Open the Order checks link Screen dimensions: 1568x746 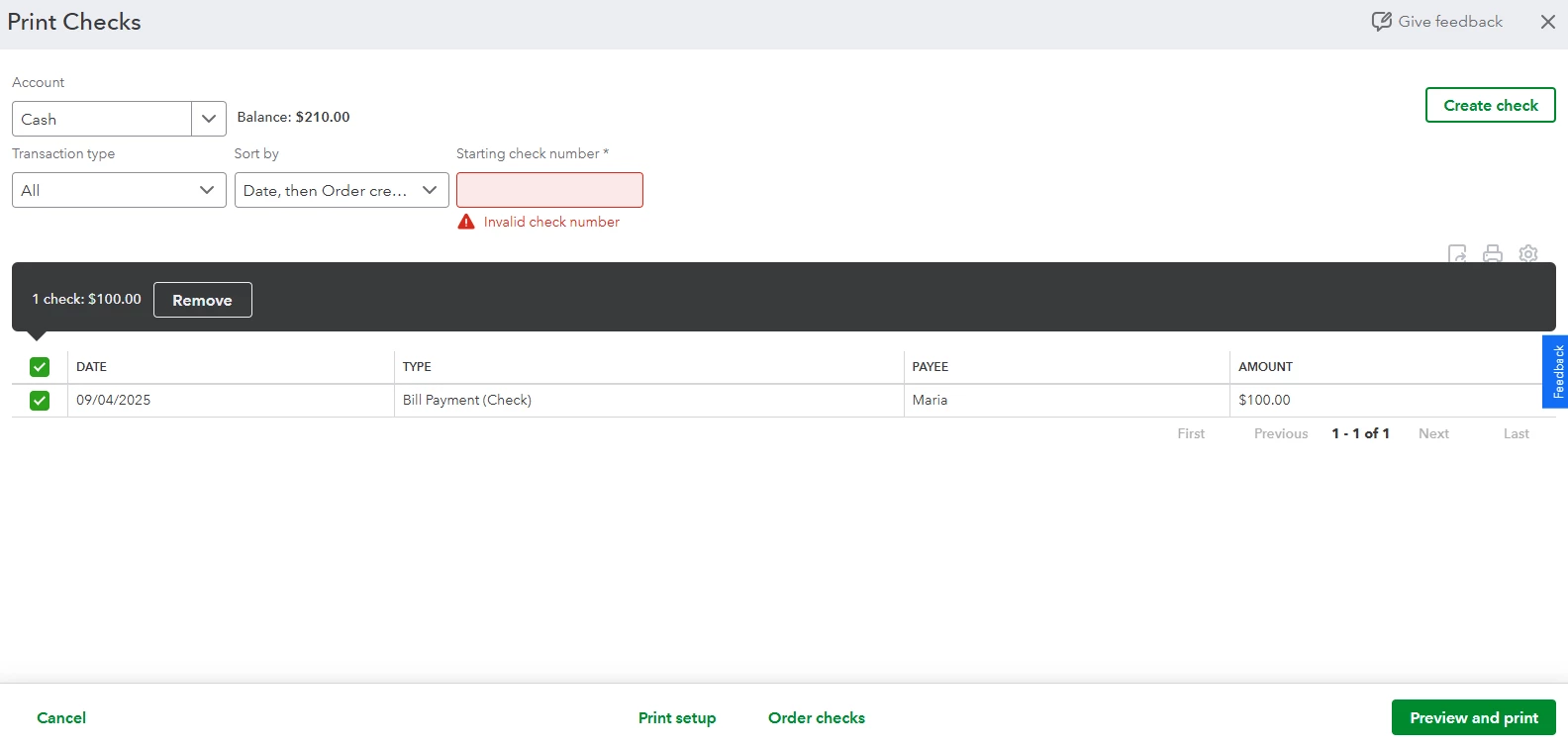point(817,718)
